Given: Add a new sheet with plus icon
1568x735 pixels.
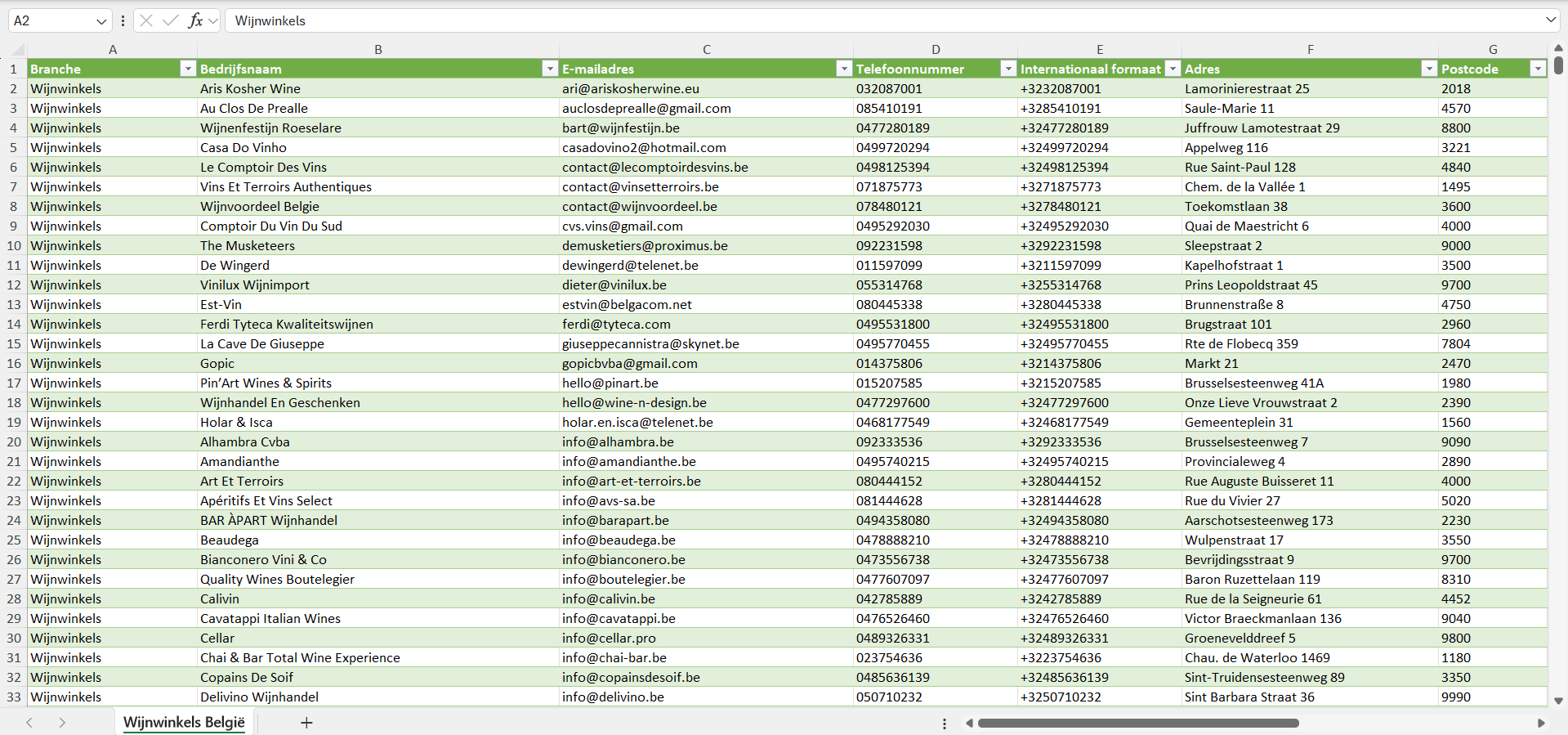Looking at the screenshot, I should 306,723.
